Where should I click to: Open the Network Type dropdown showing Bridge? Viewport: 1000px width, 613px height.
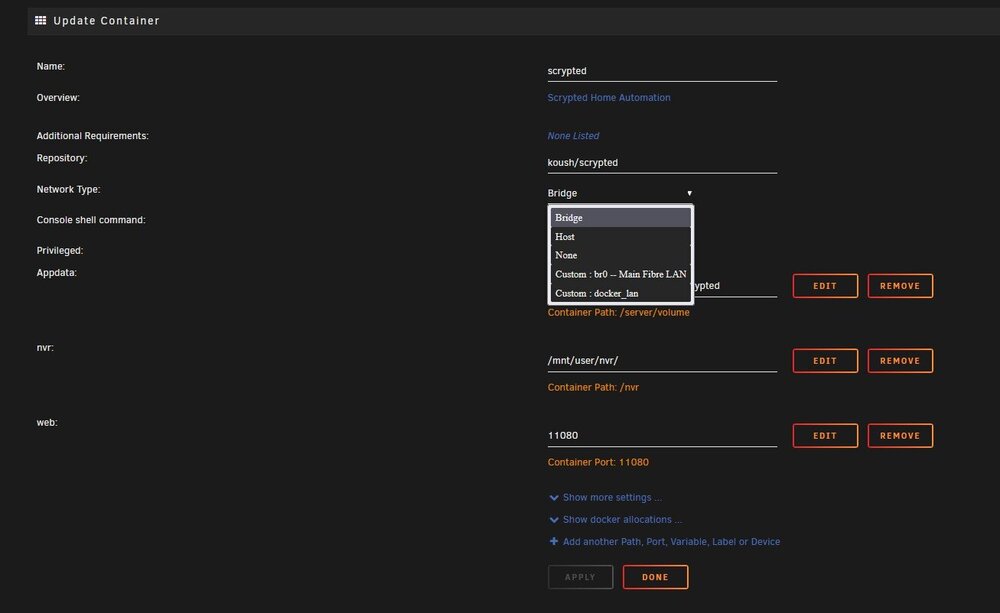coord(620,193)
